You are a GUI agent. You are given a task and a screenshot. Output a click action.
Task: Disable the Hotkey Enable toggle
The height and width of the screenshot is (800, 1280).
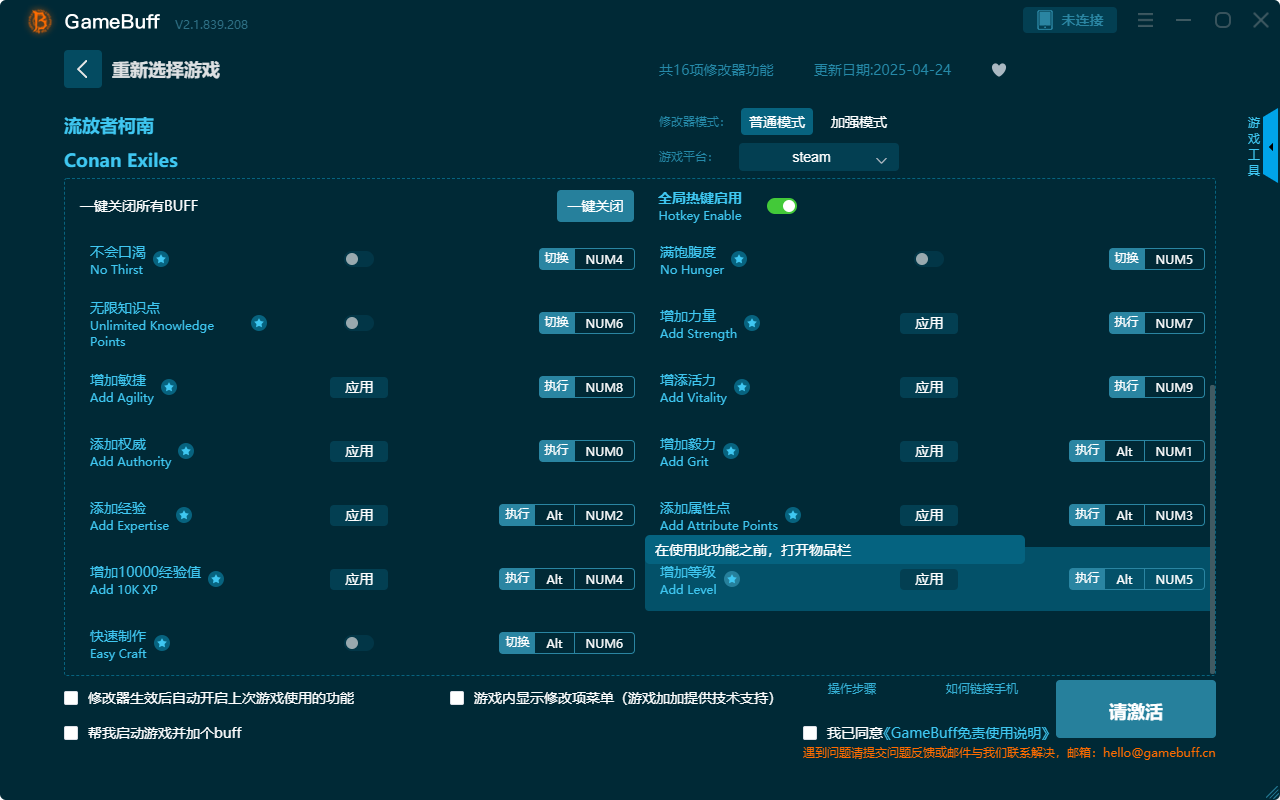point(781,205)
